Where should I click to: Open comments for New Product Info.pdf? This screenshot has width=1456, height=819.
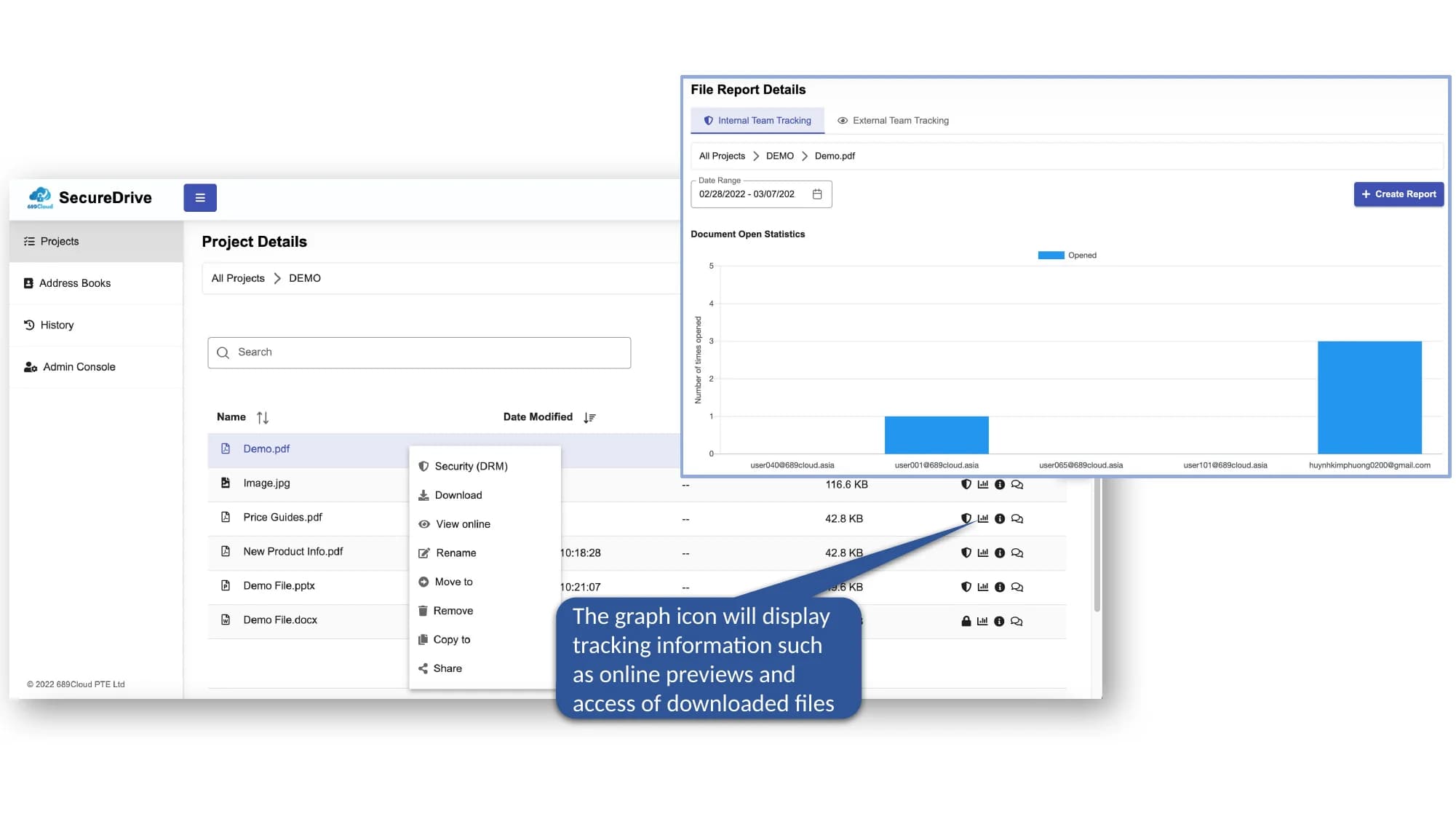[1017, 553]
